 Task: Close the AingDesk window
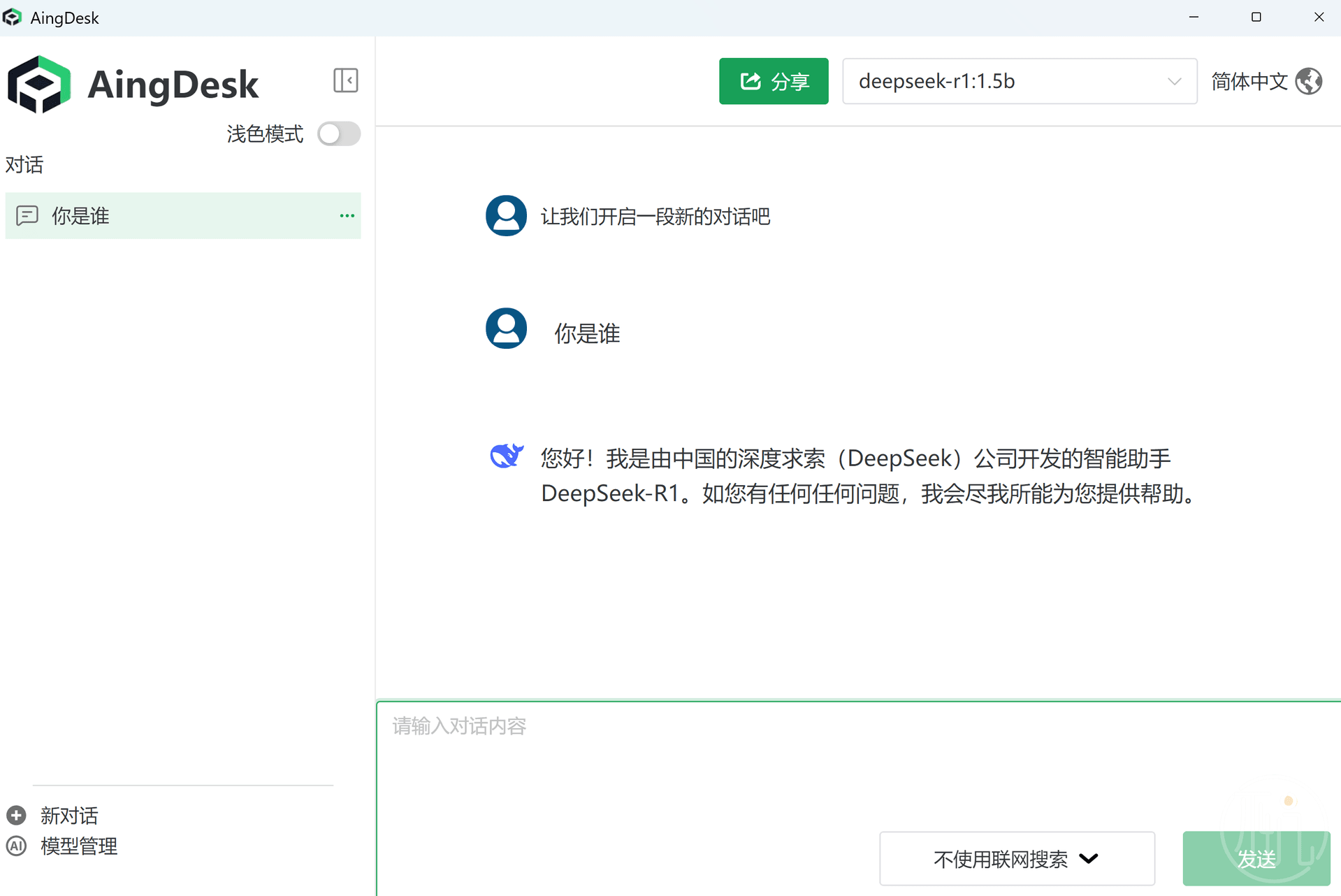[x=1319, y=17]
